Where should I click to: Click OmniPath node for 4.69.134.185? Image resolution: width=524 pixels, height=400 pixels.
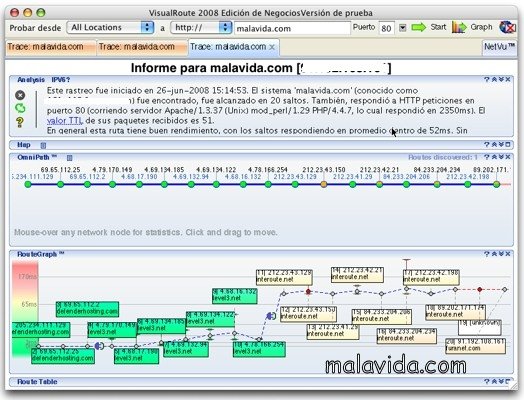(x=164, y=184)
